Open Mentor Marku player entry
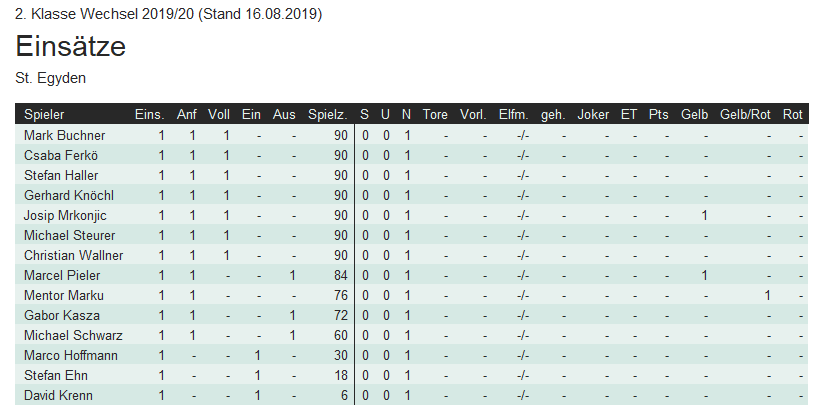 tap(64, 295)
